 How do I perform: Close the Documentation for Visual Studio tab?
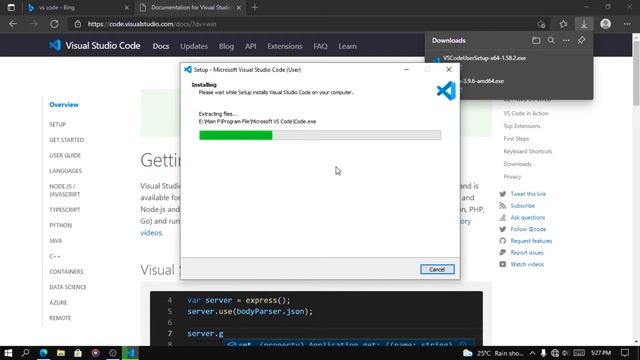click(x=239, y=7)
